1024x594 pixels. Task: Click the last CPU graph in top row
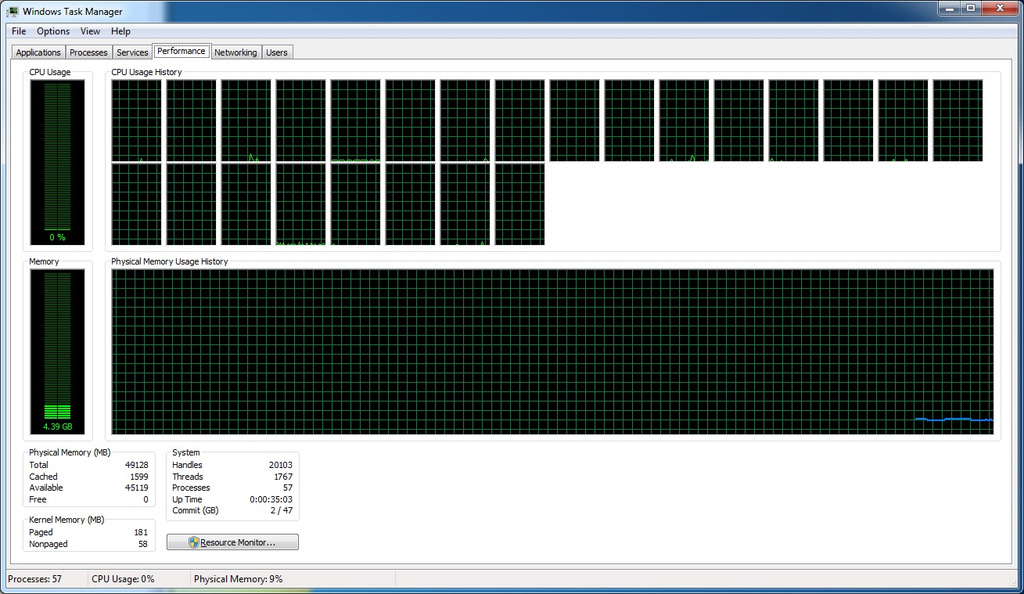[957, 121]
